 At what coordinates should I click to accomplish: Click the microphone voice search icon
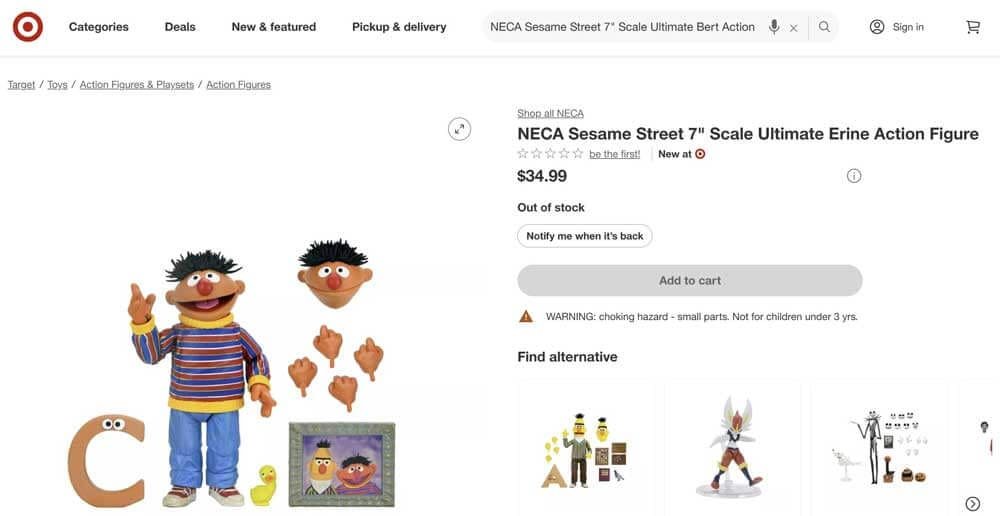(774, 27)
